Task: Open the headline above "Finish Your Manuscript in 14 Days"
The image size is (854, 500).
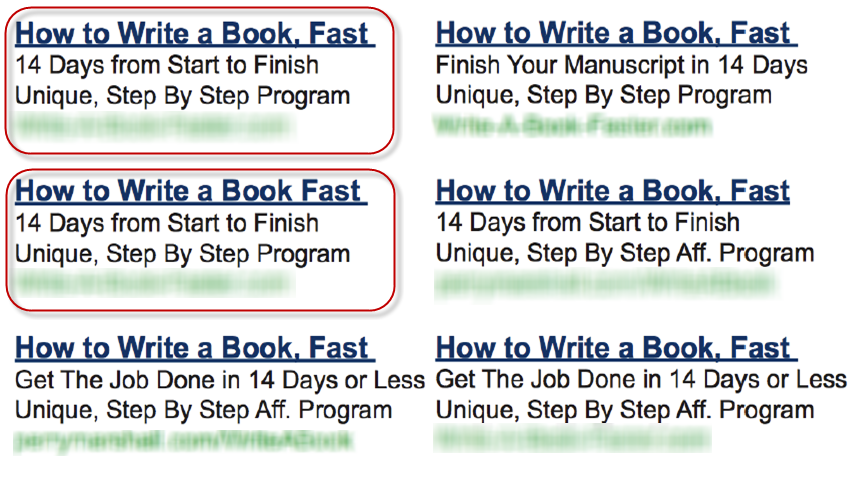Action: click(x=616, y=33)
